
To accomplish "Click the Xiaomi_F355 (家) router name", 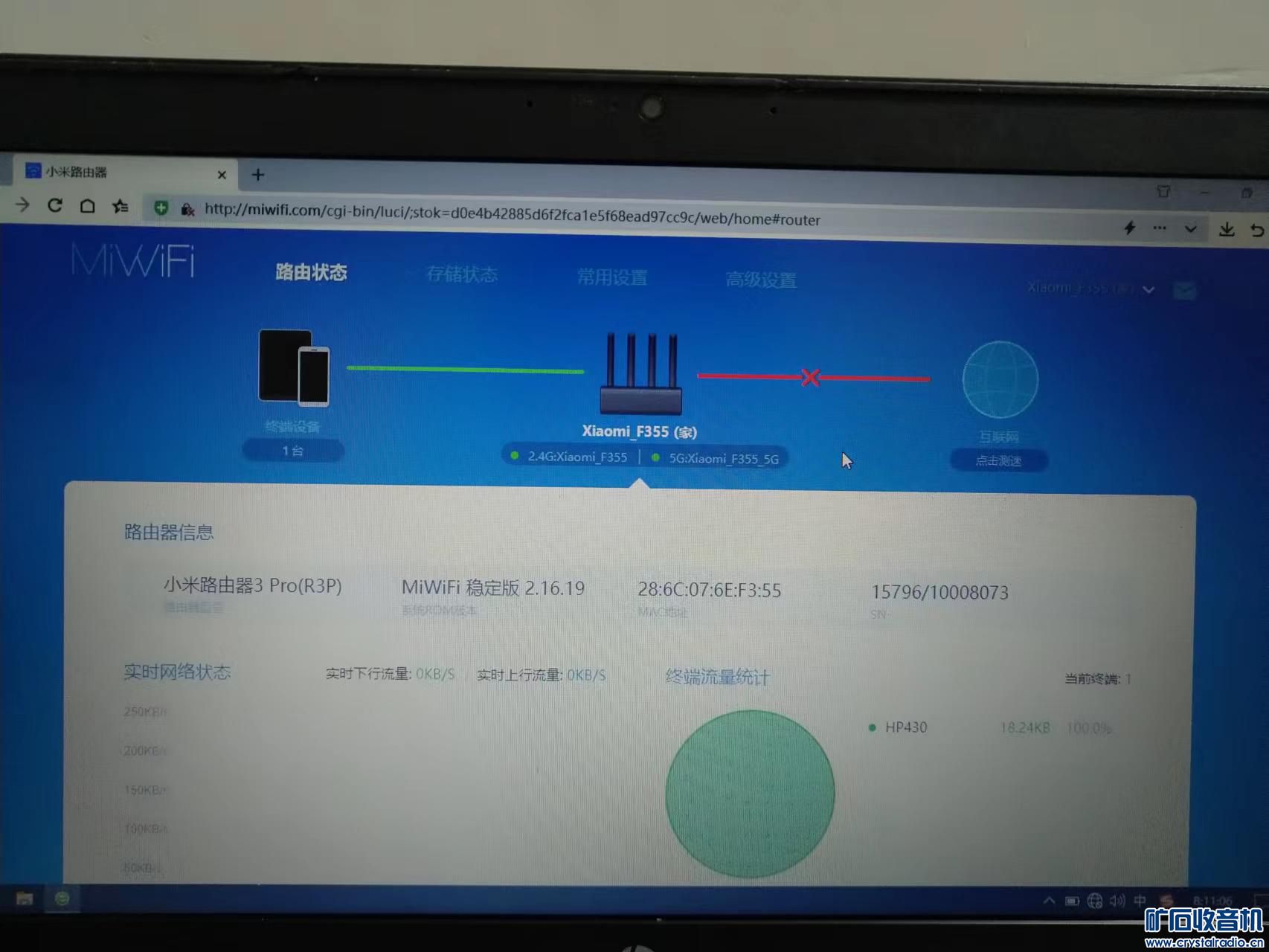I will 639,431.
